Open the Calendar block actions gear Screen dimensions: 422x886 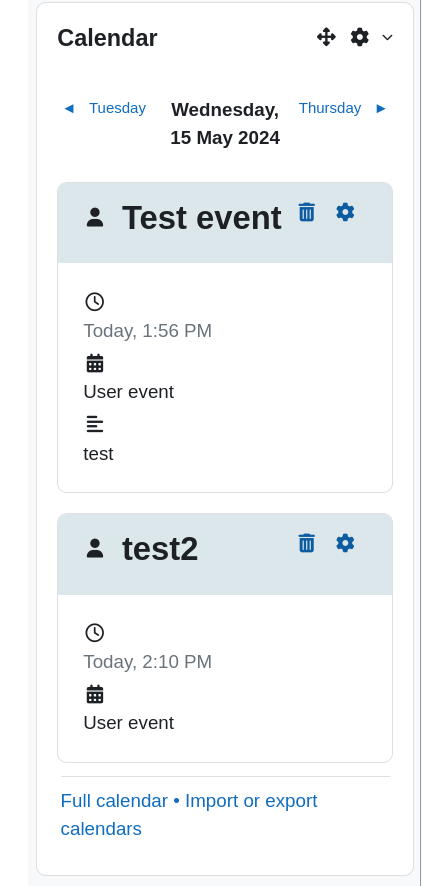[360, 37]
